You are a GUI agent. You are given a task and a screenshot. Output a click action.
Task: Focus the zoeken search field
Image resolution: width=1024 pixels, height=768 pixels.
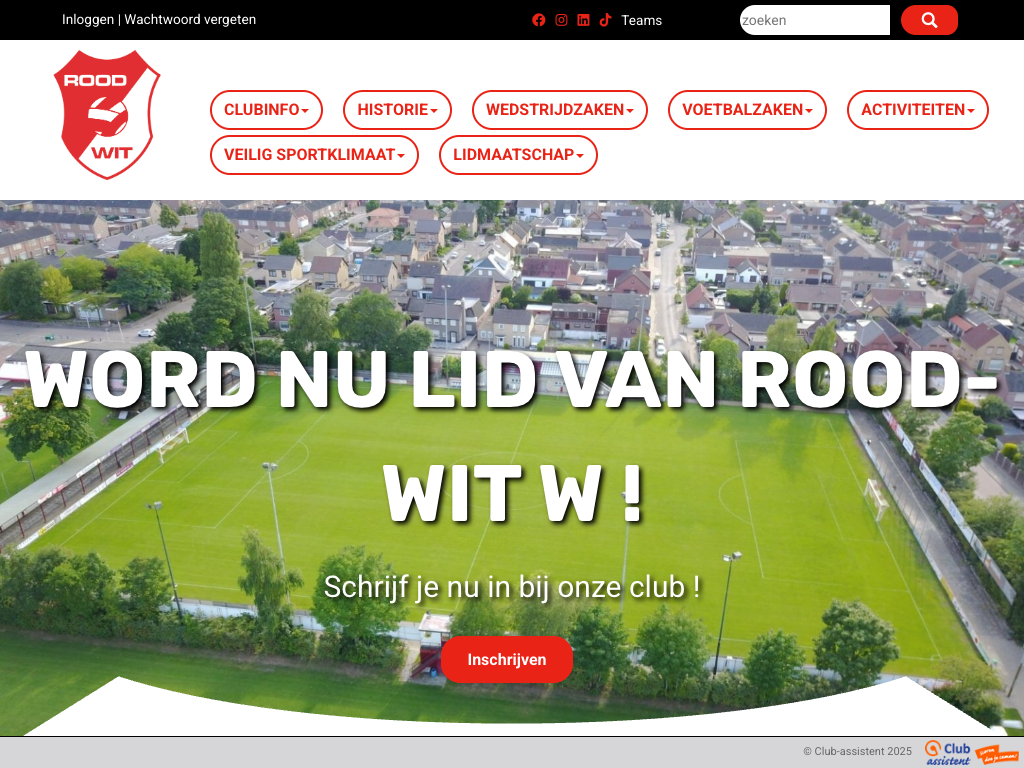click(814, 20)
